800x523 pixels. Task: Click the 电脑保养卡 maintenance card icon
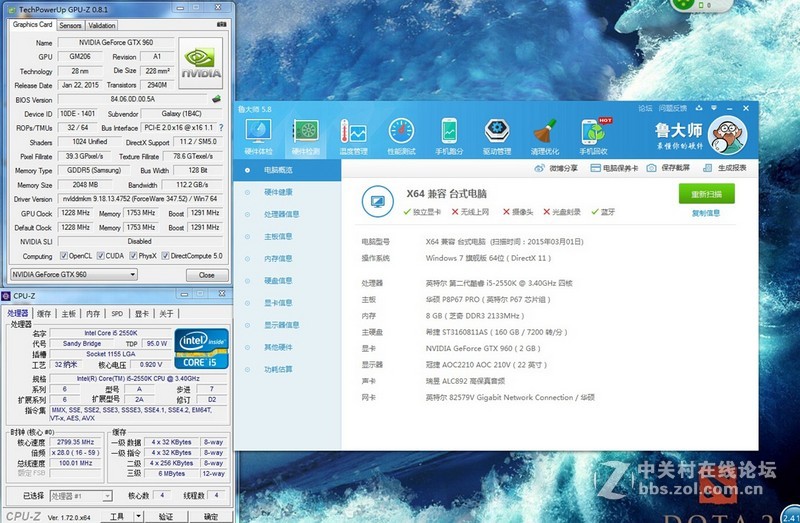coord(595,168)
